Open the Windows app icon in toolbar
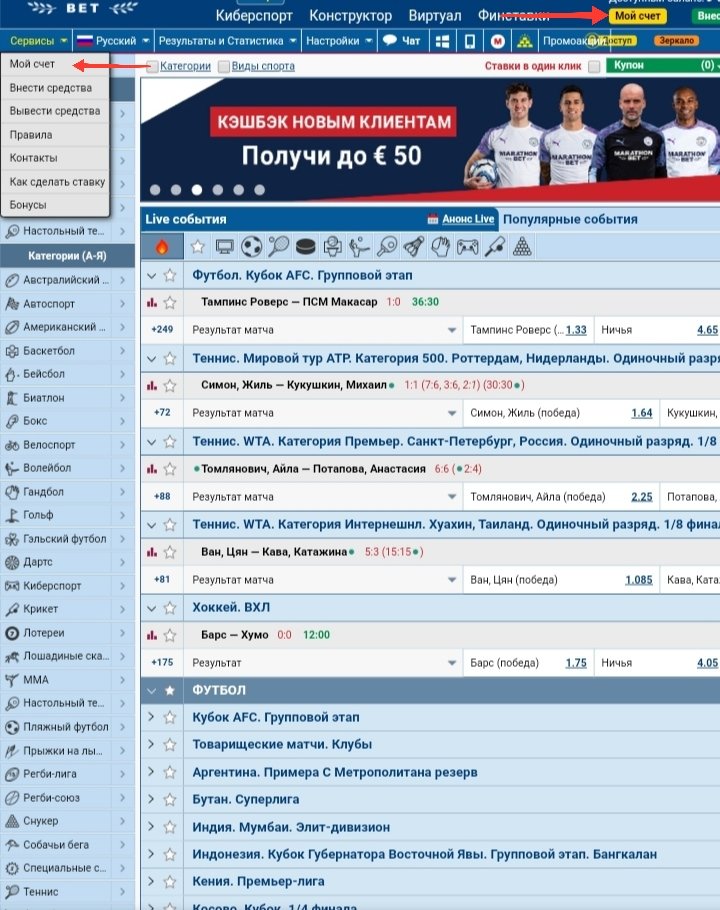 [443, 41]
